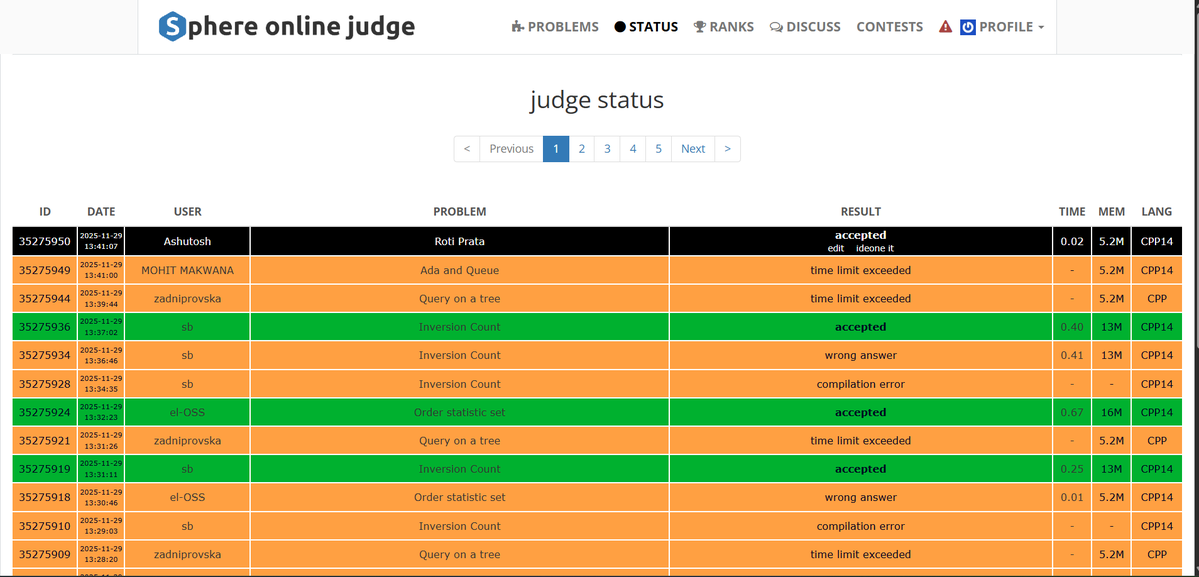Viewport: 1199px width, 577px height.
Task: Open Query on a tree in row 35275944
Action: click(x=460, y=298)
